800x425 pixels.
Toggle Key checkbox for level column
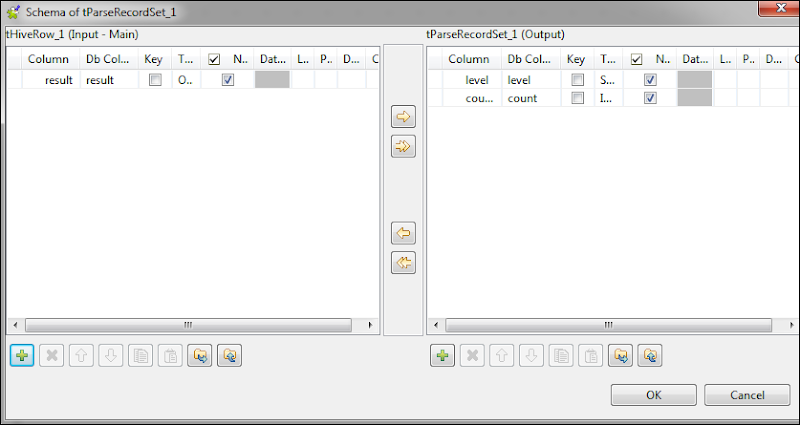(577, 80)
